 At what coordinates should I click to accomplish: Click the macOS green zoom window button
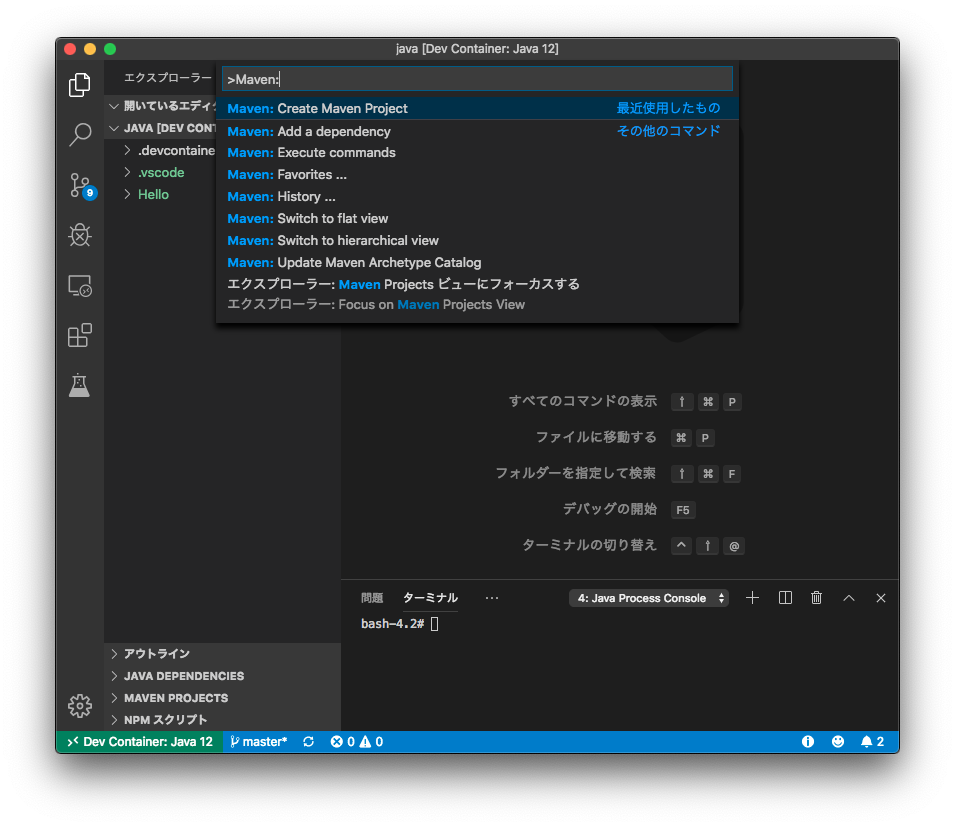[x=110, y=49]
